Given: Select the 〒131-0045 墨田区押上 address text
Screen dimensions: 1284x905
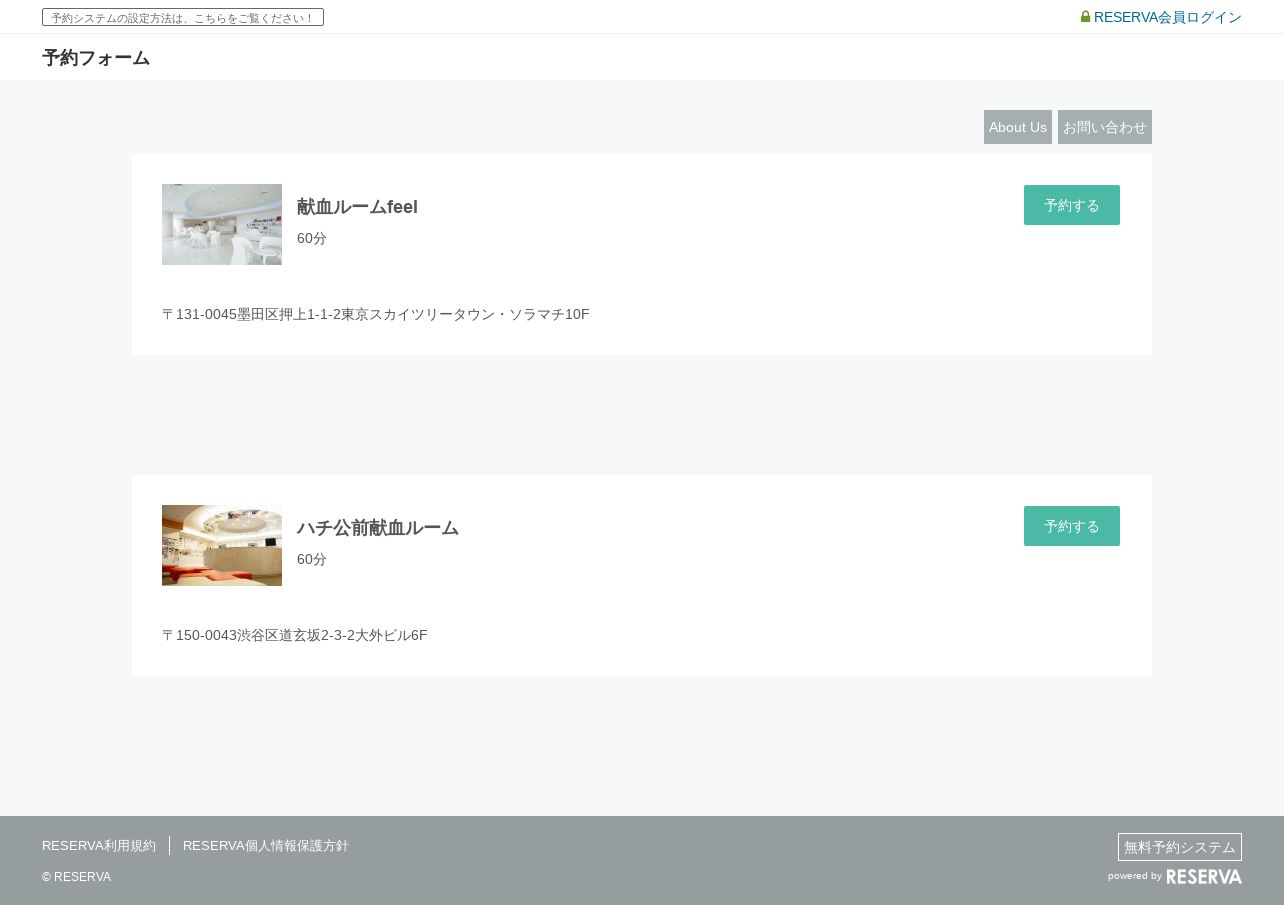Looking at the screenshot, I should tap(376, 314).
